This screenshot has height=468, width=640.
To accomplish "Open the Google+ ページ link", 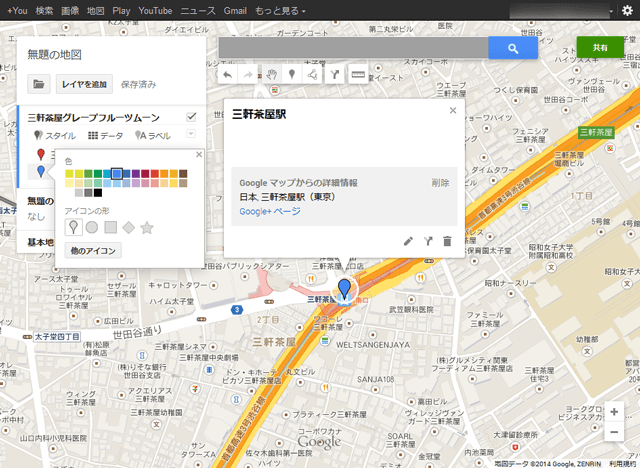I will click(270, 211).
